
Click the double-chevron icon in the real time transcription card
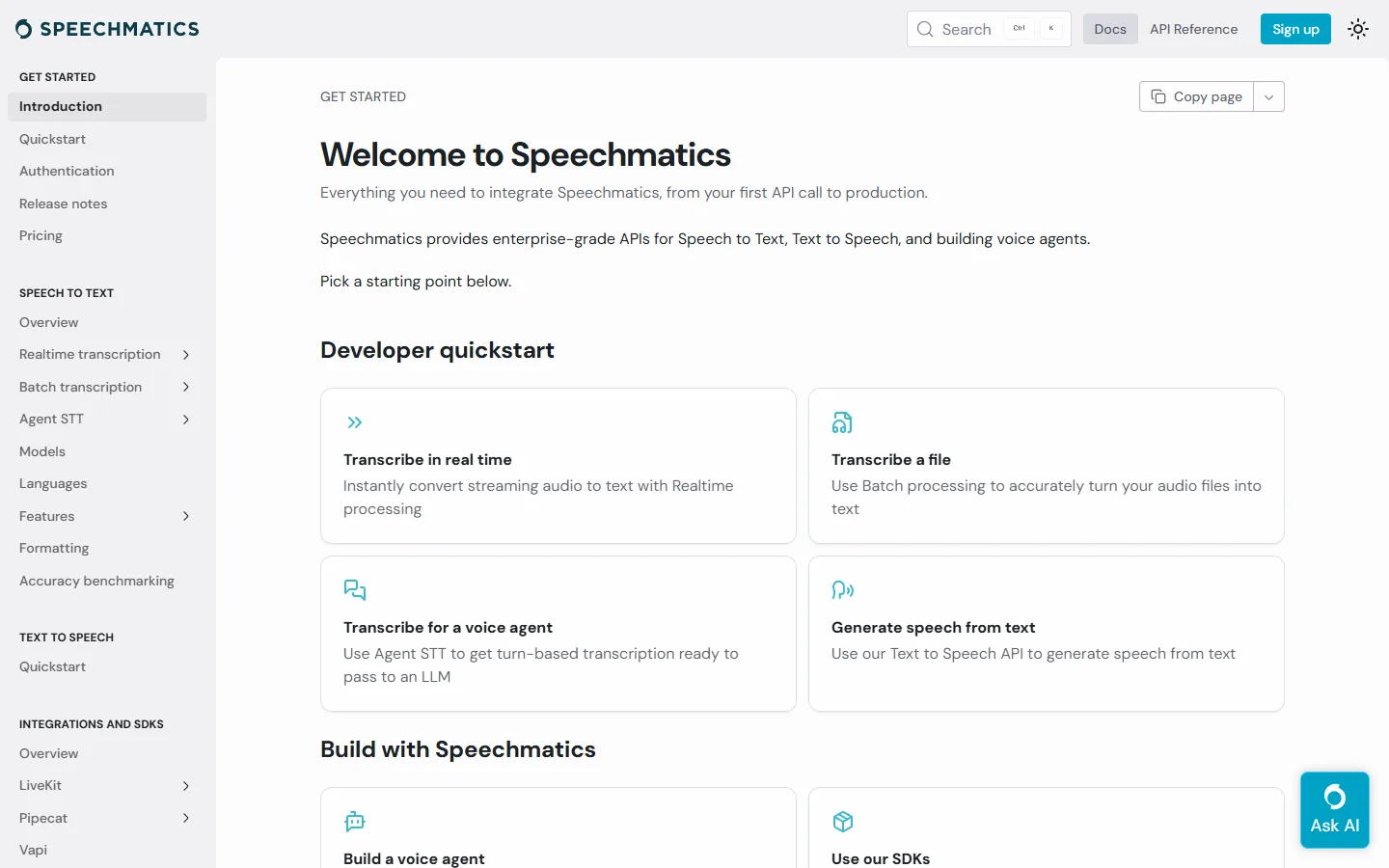(355, 422)
